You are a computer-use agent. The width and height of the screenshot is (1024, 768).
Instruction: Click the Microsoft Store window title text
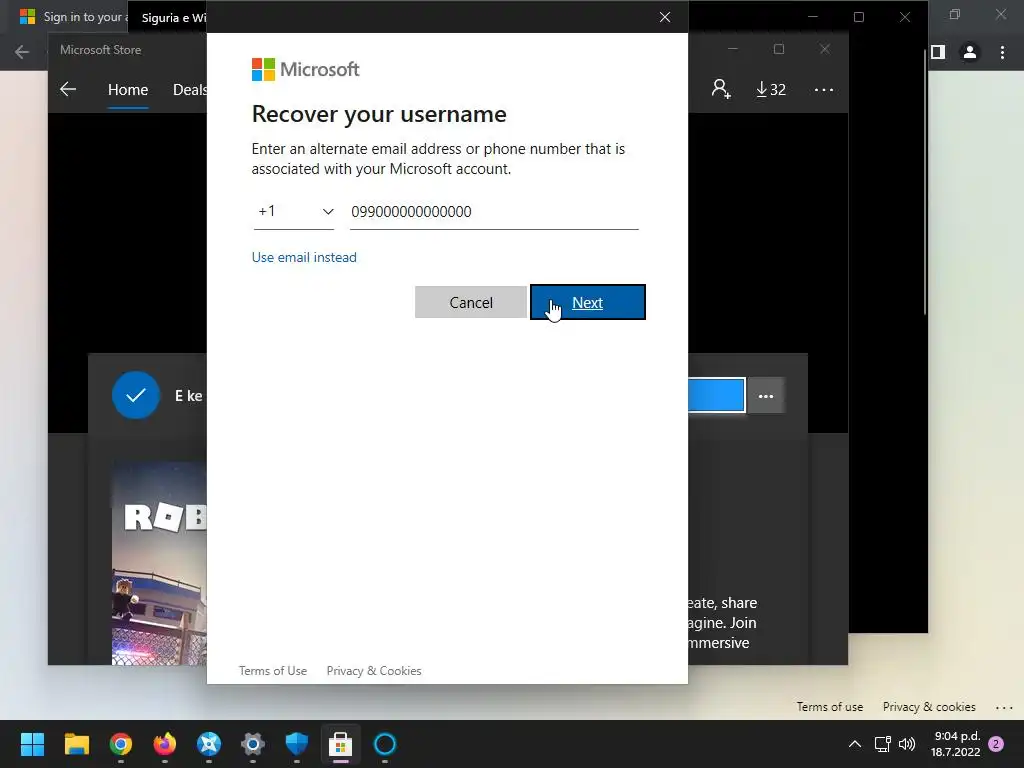pyautogui.click(x=101, y=50)
